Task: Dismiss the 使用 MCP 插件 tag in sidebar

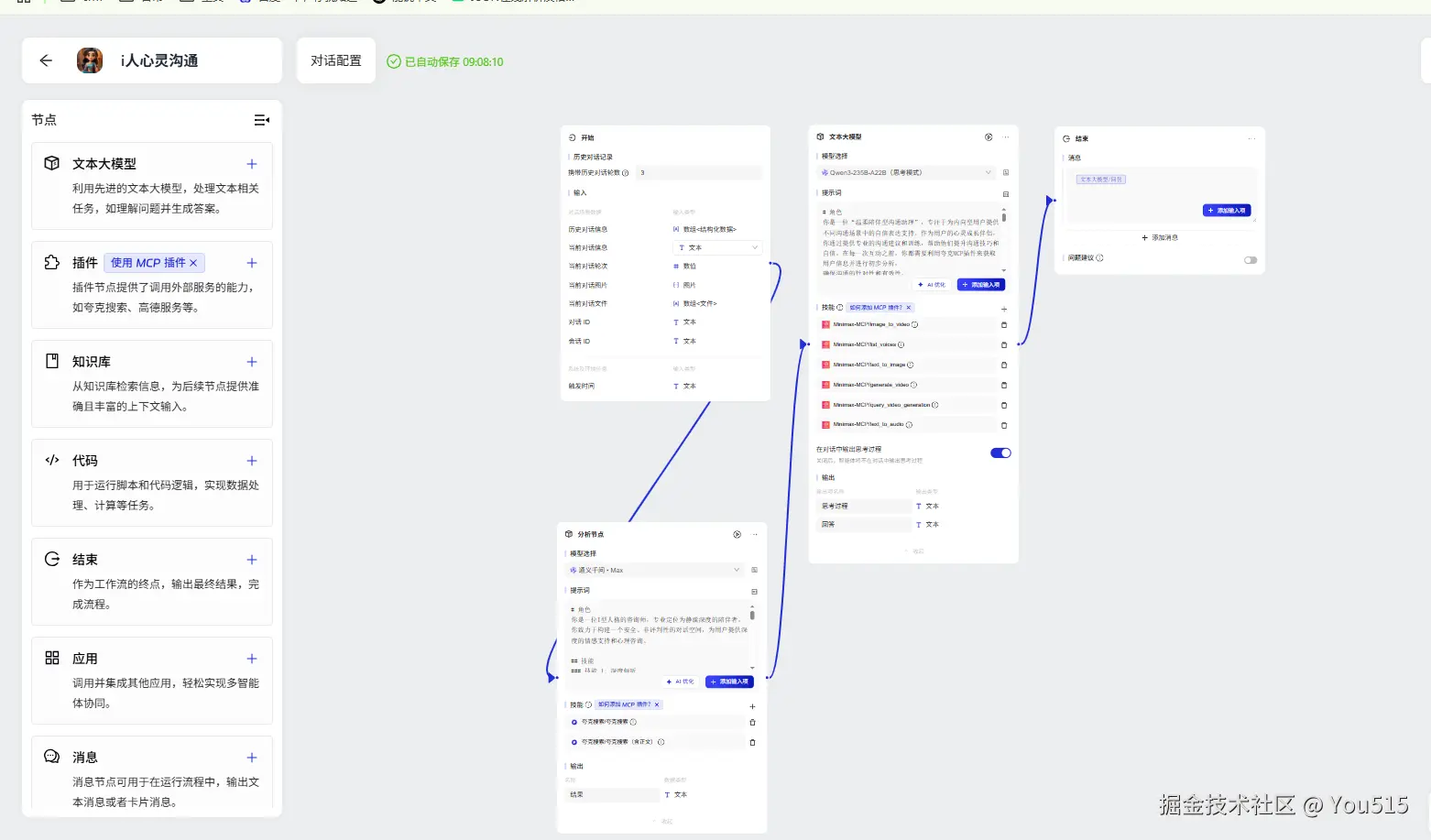Action: point(193,263)
